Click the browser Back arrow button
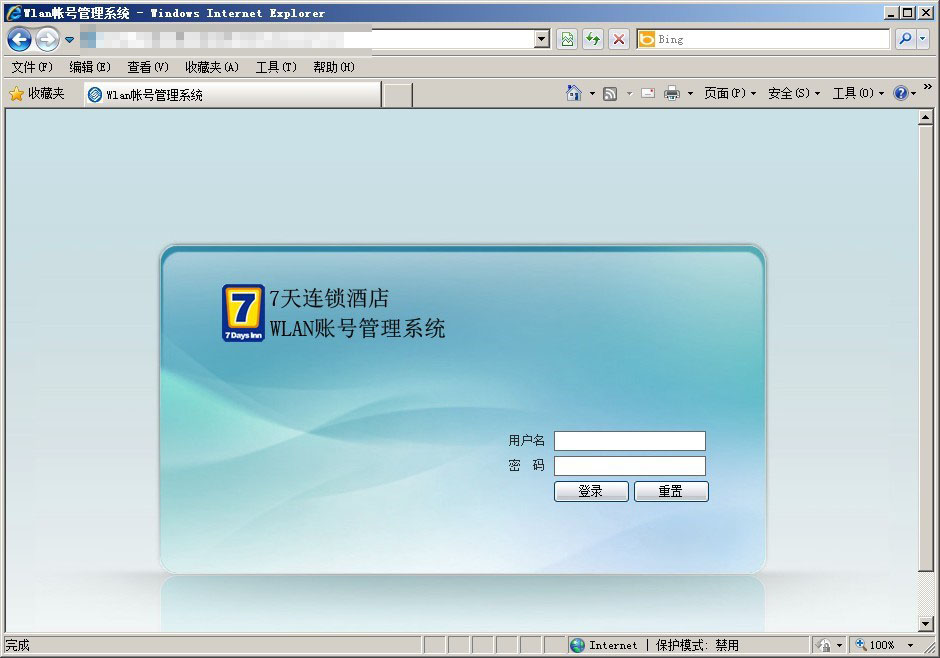Viewport: 940px width, 658px height. click(x=19, y=40)
